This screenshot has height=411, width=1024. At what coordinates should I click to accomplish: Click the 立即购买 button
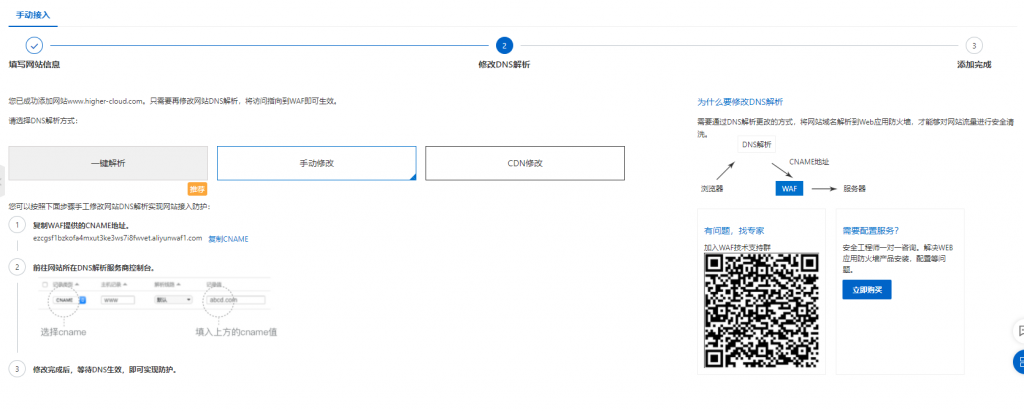tap(867, 289)
